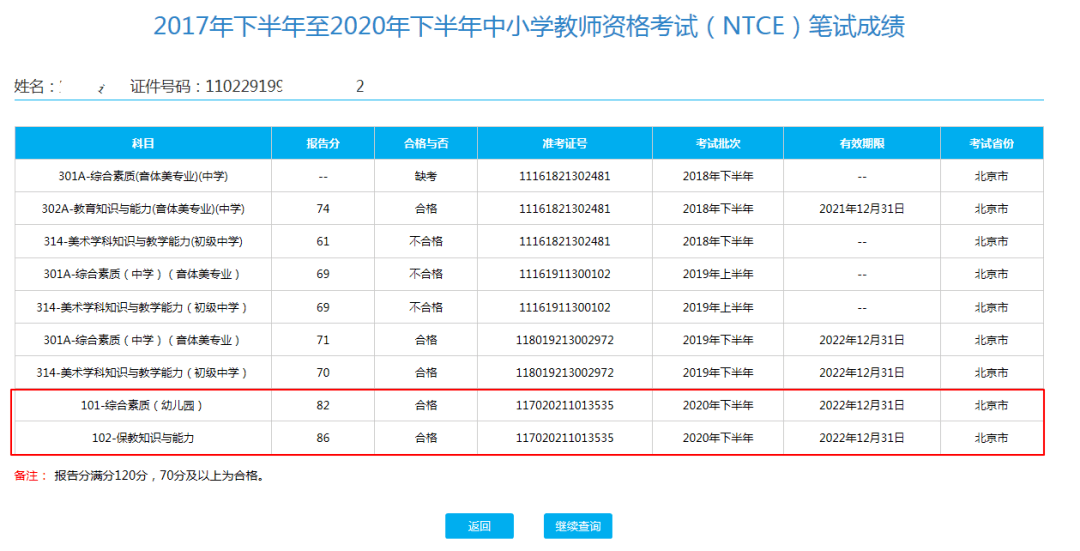The image size is (1080, 551).
Task: Click the score 74 cell
Action: pos(323,209)
